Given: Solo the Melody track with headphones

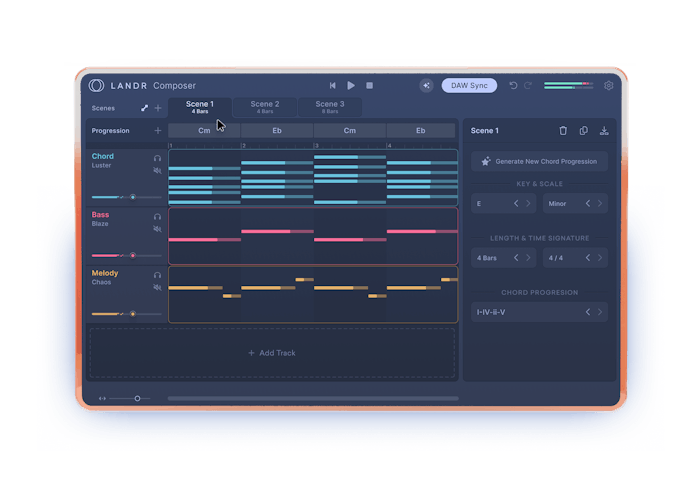Looking at the screenshot, I should pyautogui.click(x=157, y=275).
